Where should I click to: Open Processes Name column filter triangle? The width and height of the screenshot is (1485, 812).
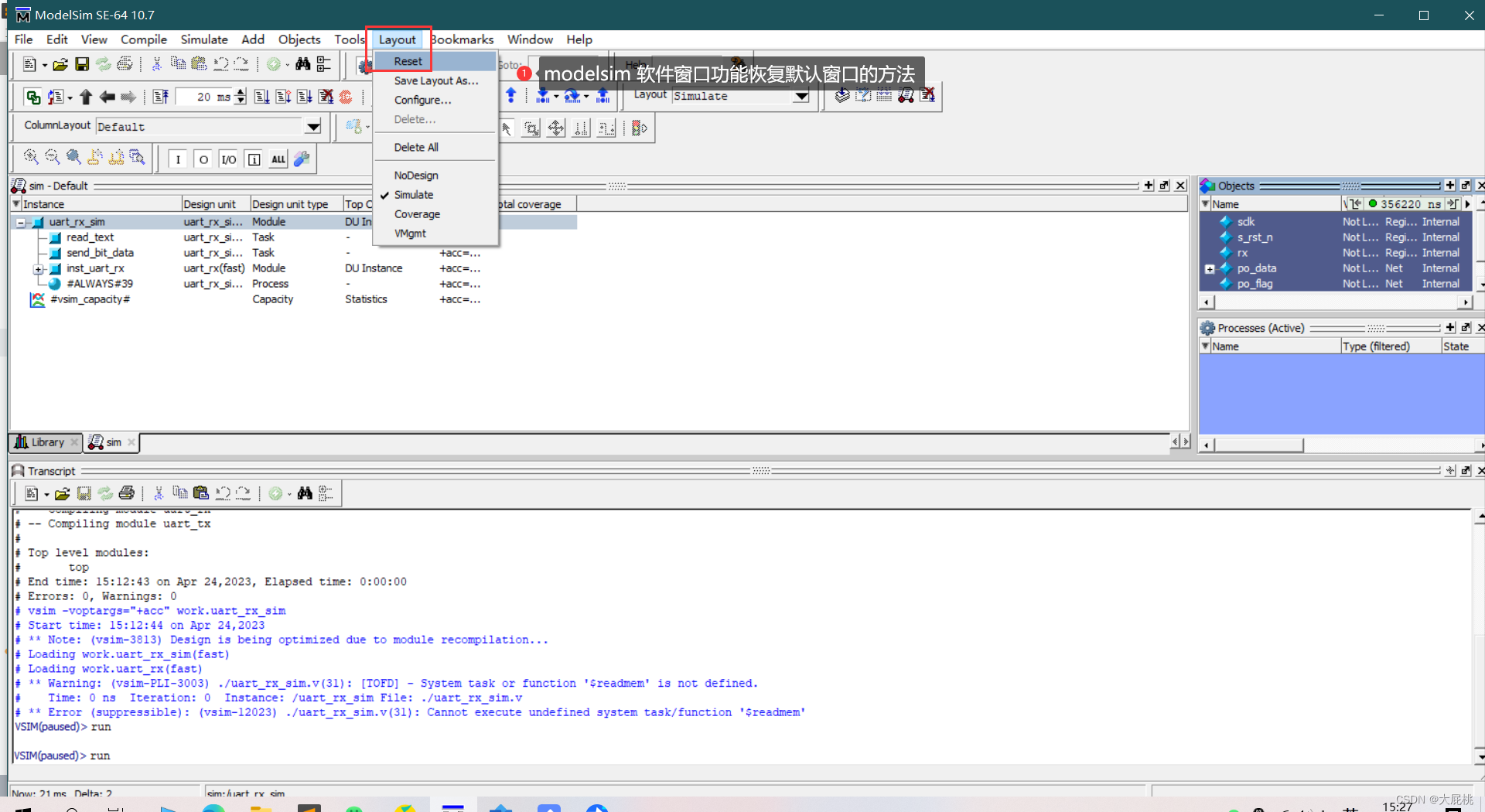pos(1205,346)
